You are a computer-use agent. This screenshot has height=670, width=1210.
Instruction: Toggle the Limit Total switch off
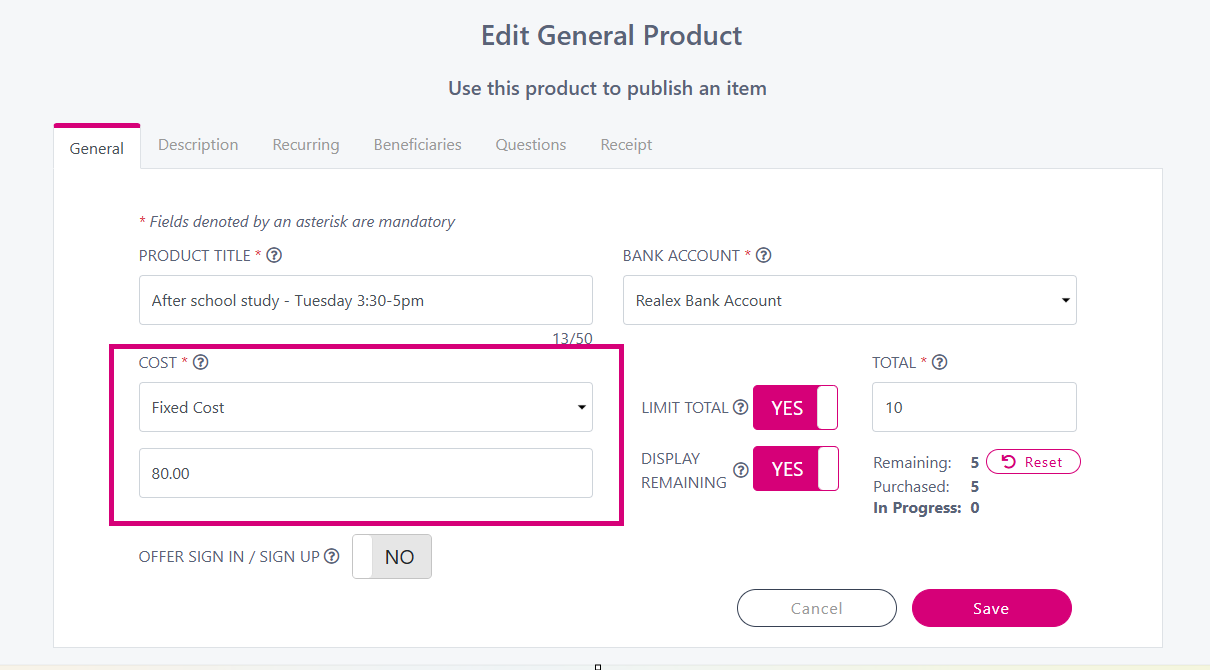(x=795, y=407)
